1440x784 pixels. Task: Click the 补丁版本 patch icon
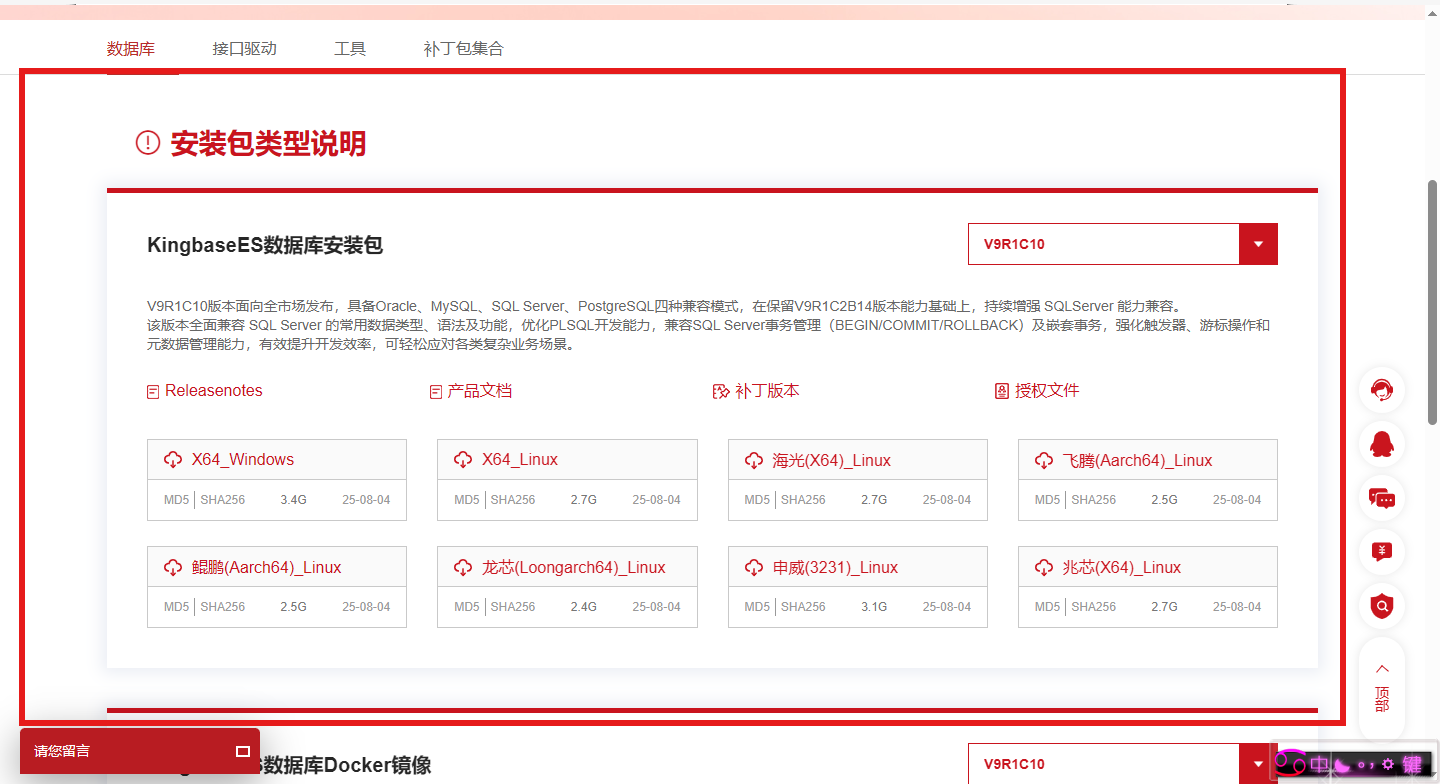721,392
